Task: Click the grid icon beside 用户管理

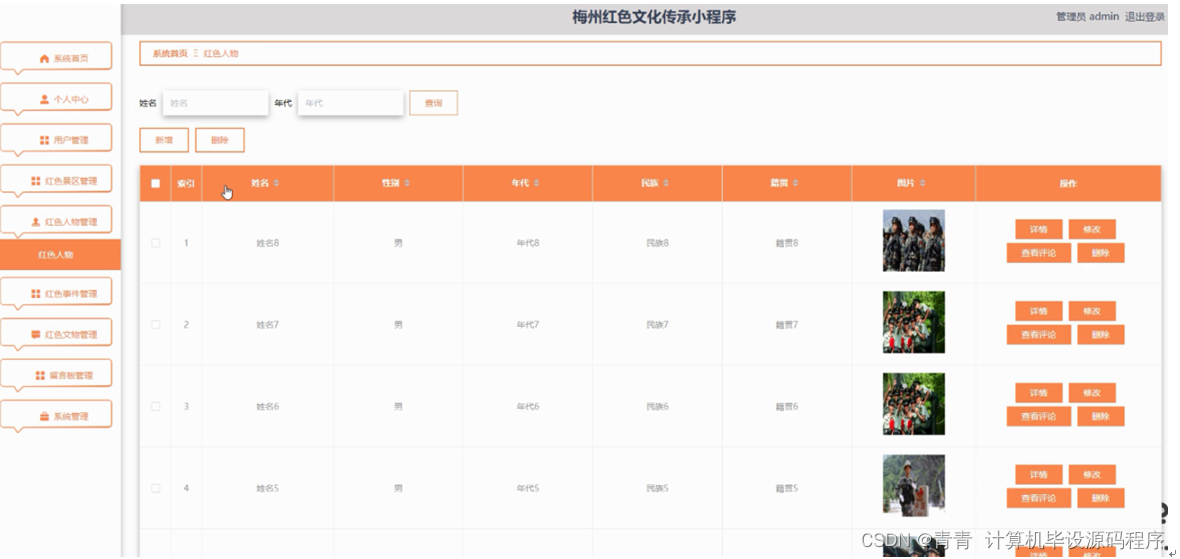Action: coord(44,140)
